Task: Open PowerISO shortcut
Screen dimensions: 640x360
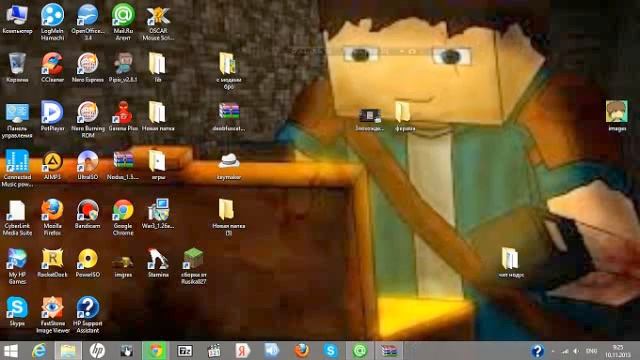Action: pyautogui.click(x=87, y=263)
